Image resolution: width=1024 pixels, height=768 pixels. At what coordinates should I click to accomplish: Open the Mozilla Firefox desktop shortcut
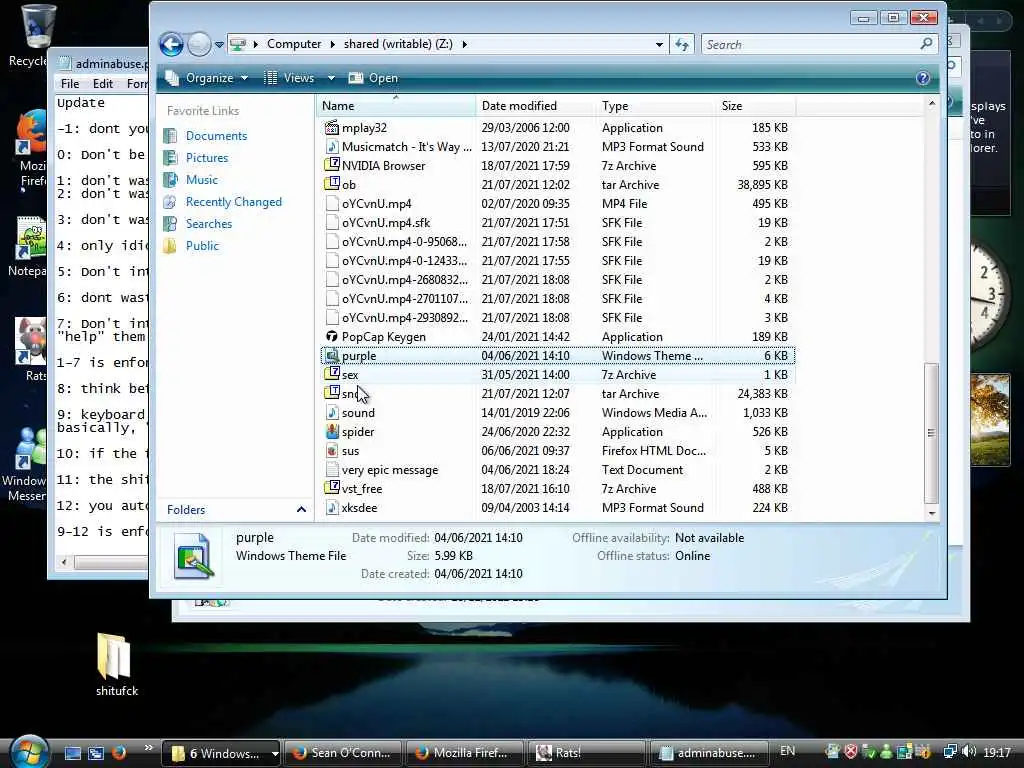point(31,149)
